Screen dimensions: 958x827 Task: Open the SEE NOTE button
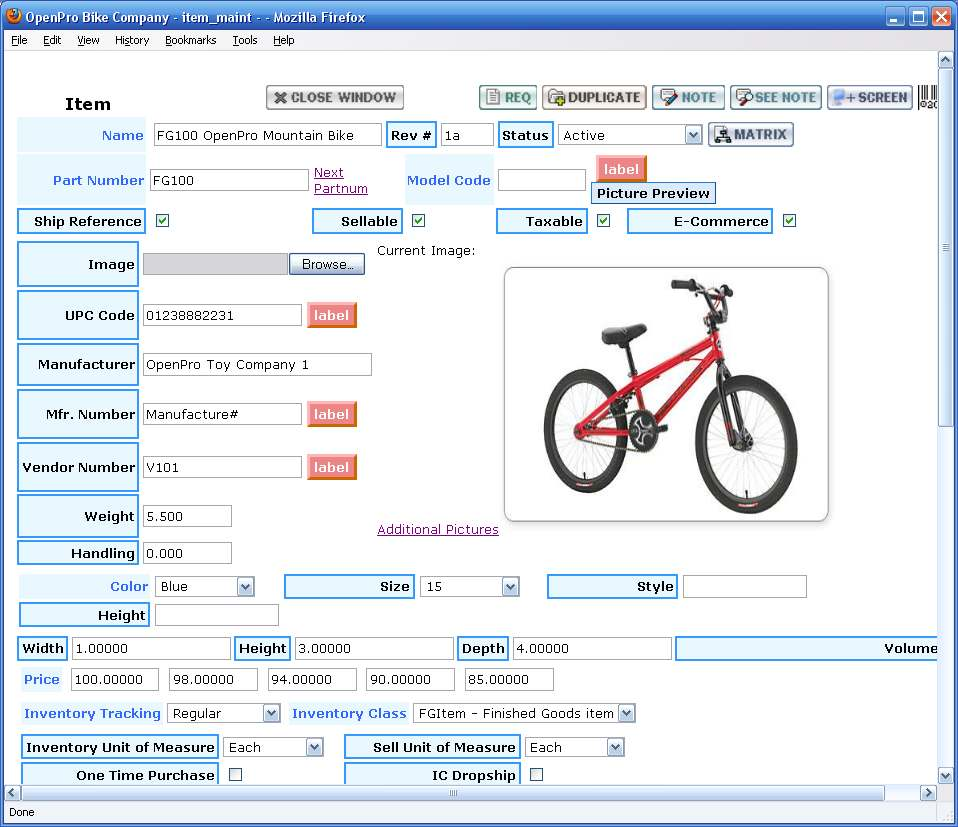(775, 97)
